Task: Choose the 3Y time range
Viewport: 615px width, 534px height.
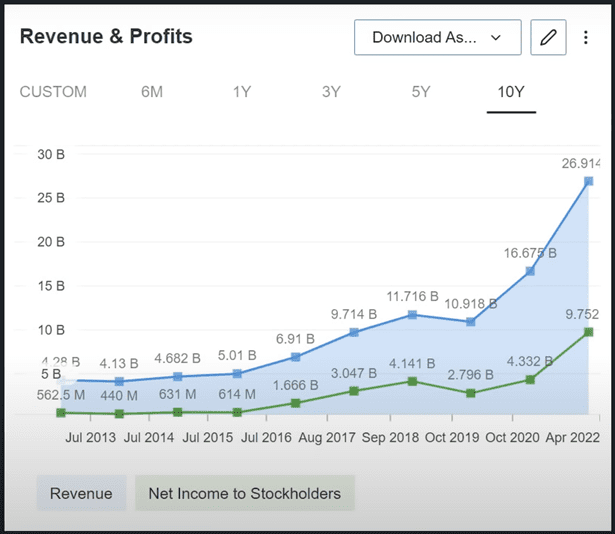Action: click(x=332, y=92)
